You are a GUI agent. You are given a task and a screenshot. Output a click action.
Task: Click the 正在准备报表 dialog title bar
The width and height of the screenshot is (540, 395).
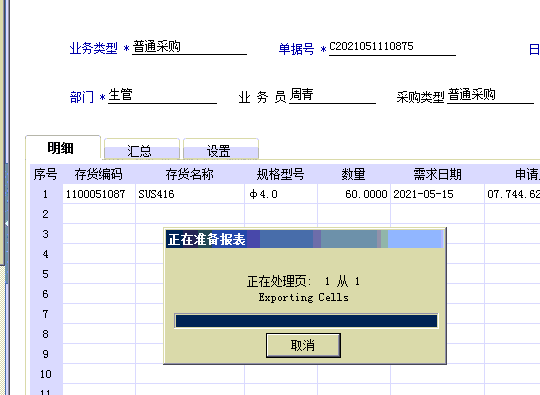tap(305, 239)
